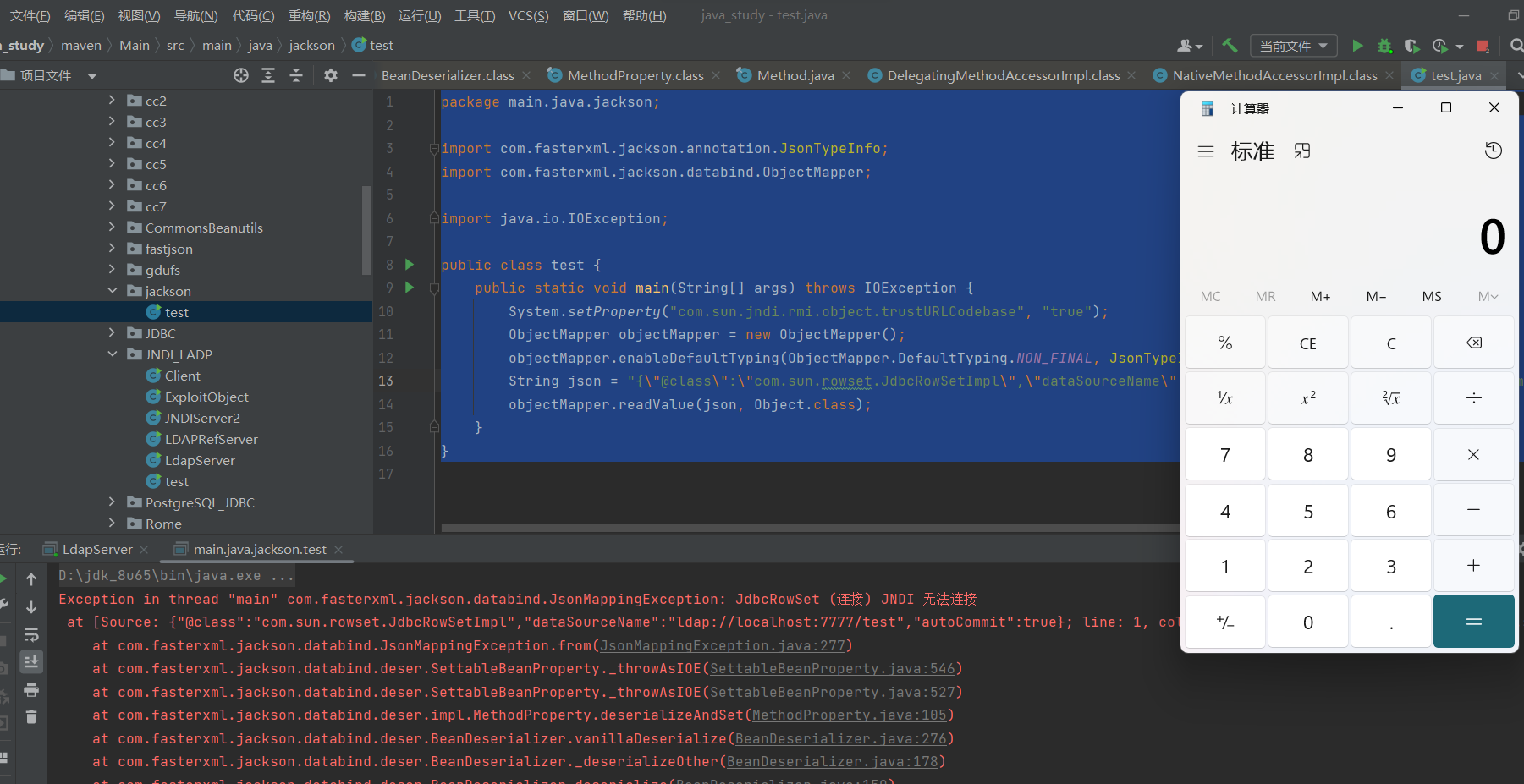The image size is (1524, 784).
Task: Open SettableBeanProperty.java:546 link
Action: click(x=833, y=668)
